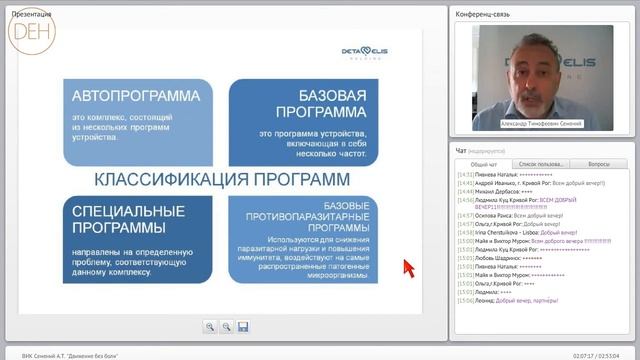
Task: Click chat message from Irina Cherstuikova - Lisboa
Action: click(517, 233)
